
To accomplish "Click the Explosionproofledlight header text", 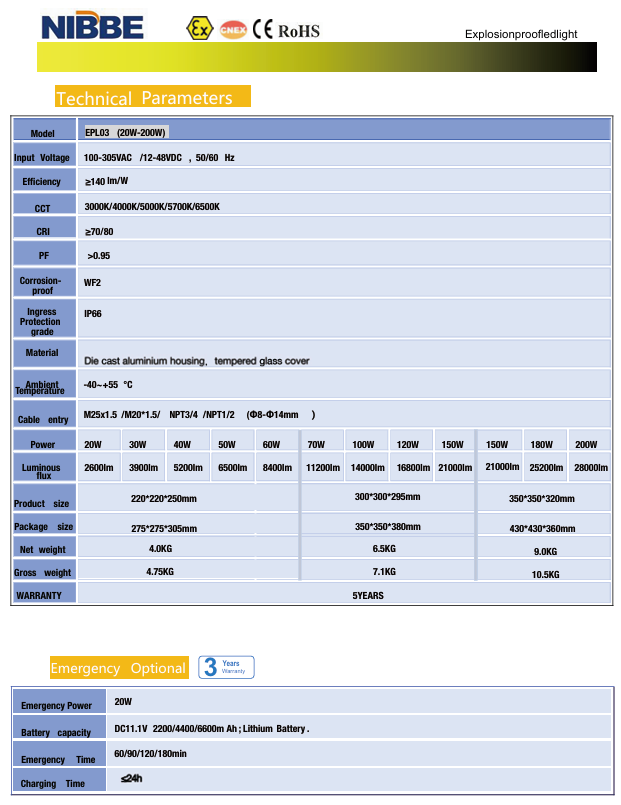I will click(521, 34).
